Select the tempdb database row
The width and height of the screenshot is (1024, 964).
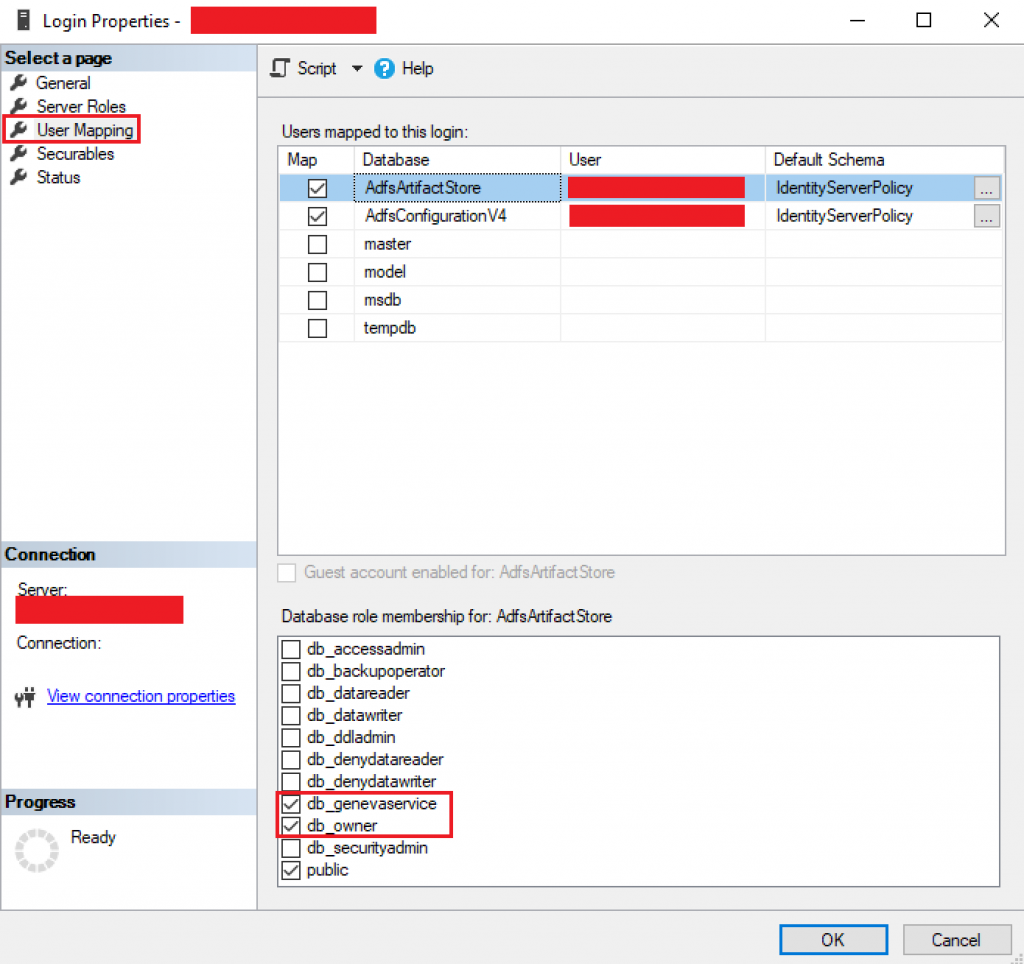click(x=641, y=328)
